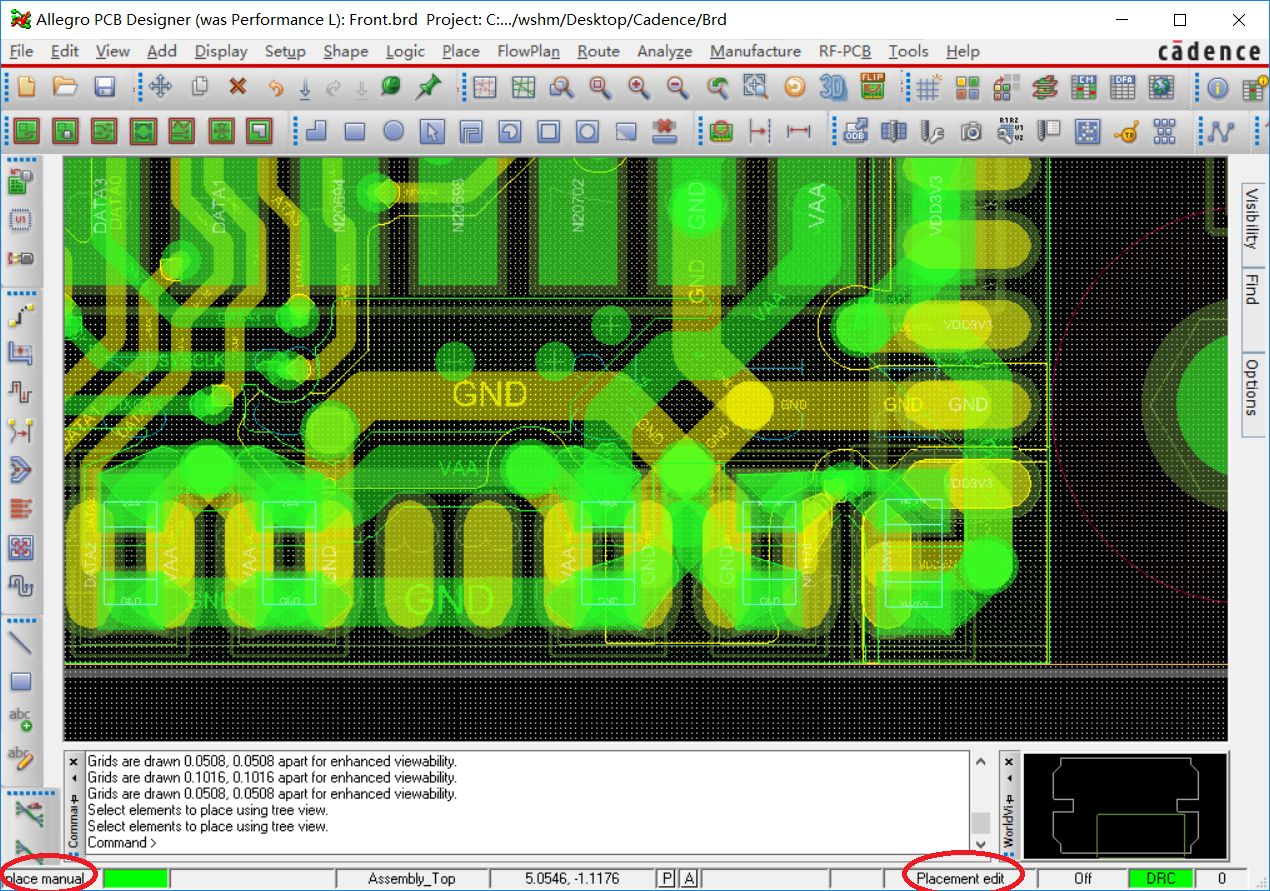Click the command window vertical scrollbar
The width and height of the screenshot is (1270, 891).
pyautogui.click(x=981, y=805)
